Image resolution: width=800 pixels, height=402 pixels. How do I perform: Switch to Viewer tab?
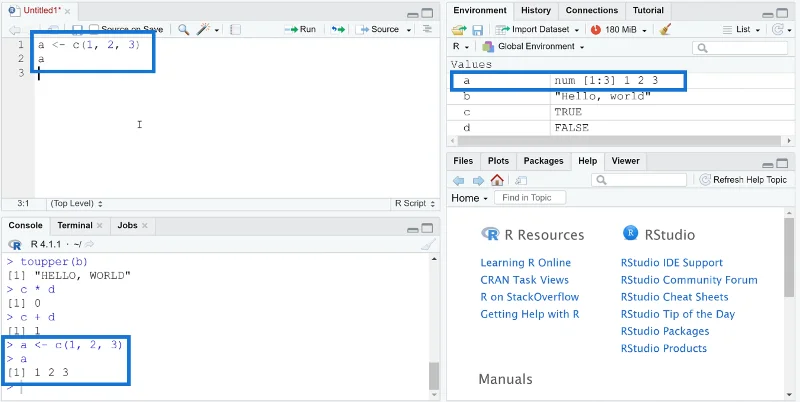coord(626,161)
